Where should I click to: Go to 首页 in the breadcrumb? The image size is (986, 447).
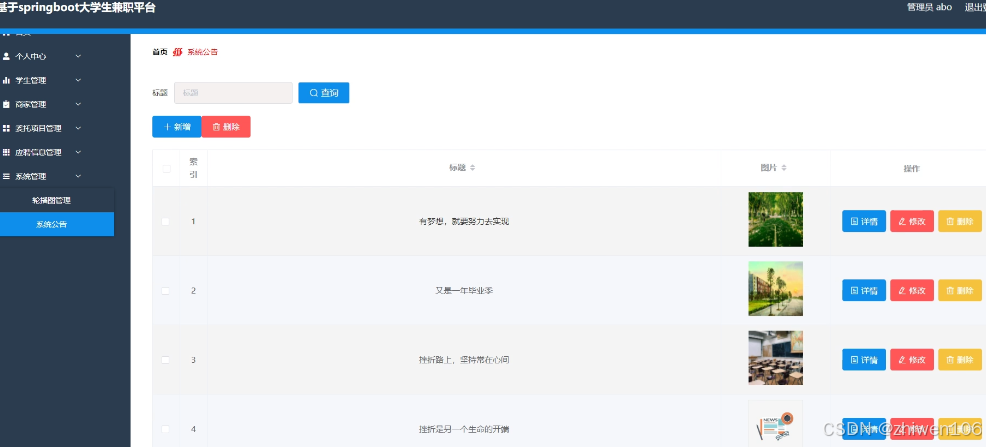pyautogui.click(x=160, y=52)
